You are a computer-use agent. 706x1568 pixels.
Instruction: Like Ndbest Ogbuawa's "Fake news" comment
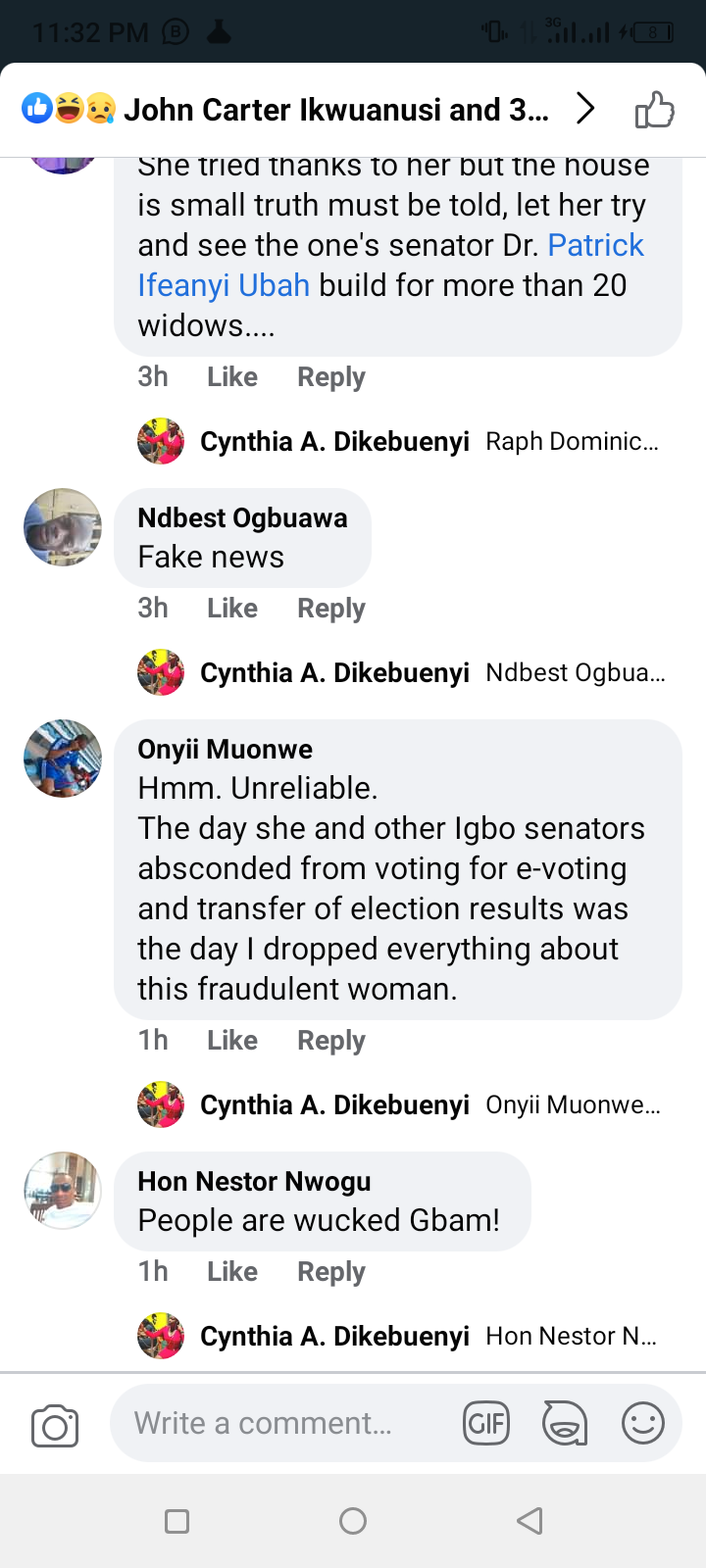click(x=232, y=609)
